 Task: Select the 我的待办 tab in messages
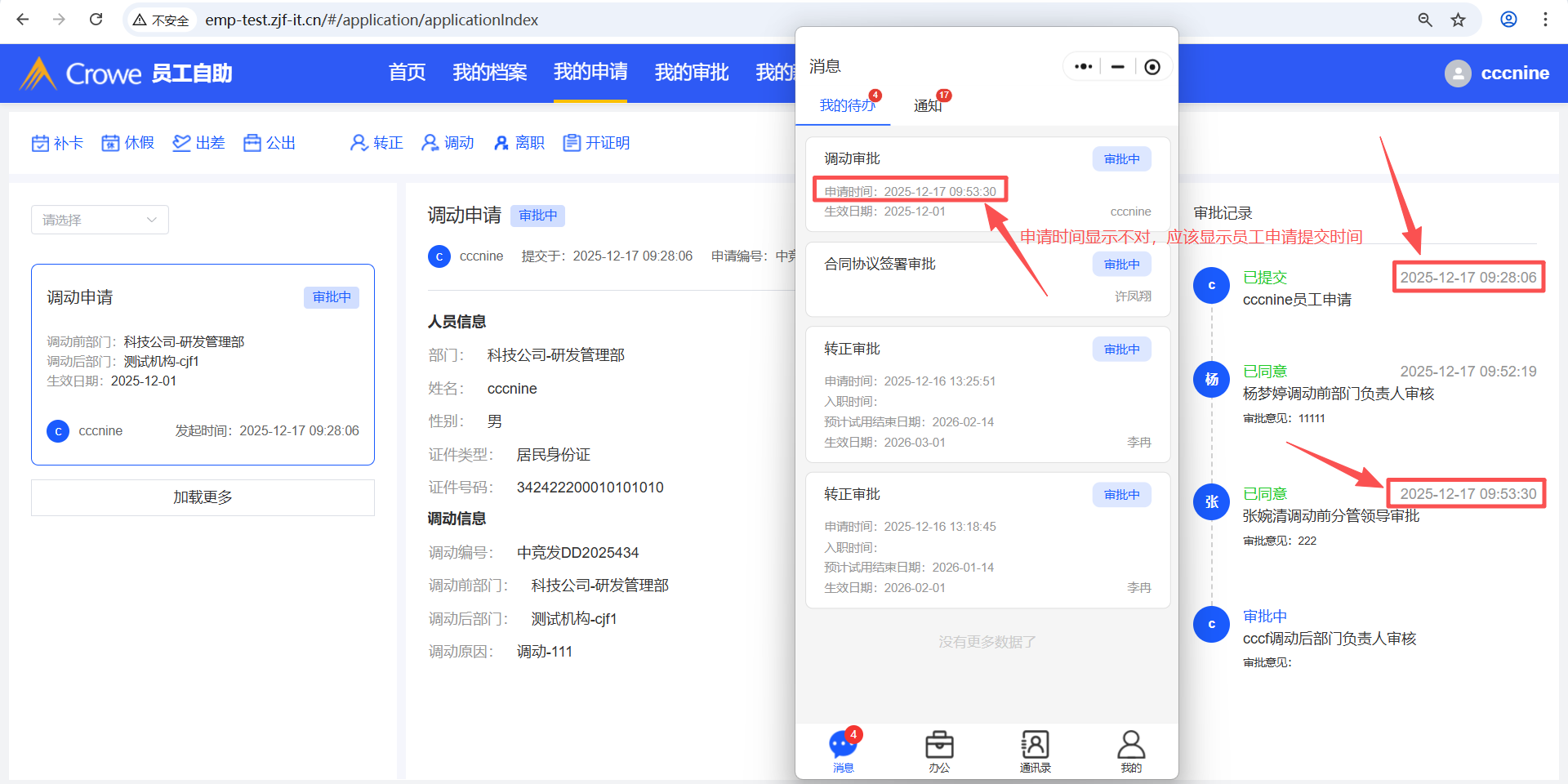point(847,105)
